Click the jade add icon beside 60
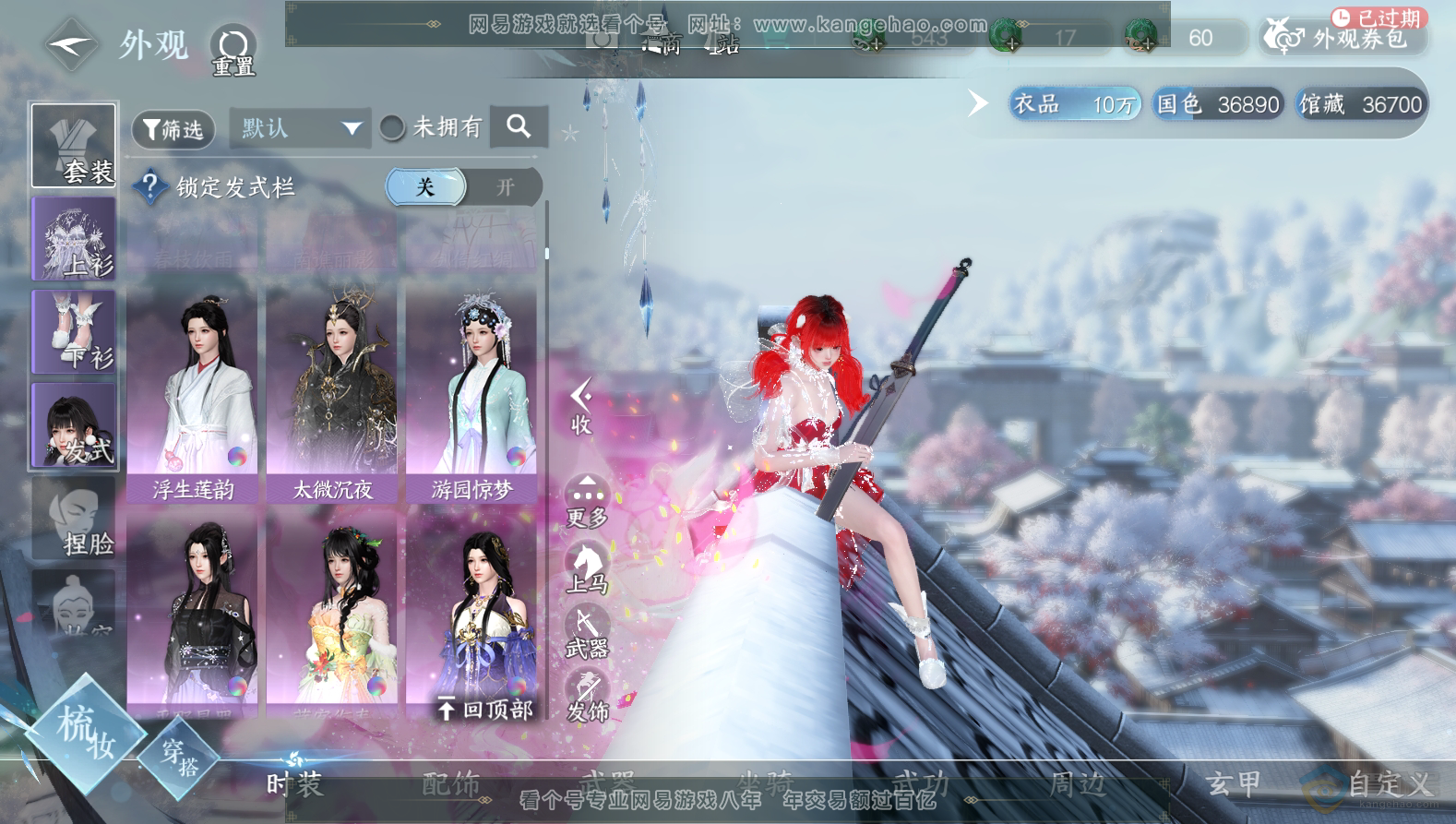The width and height of the screenshot is (1456, 824). (x=1141, y=38)
